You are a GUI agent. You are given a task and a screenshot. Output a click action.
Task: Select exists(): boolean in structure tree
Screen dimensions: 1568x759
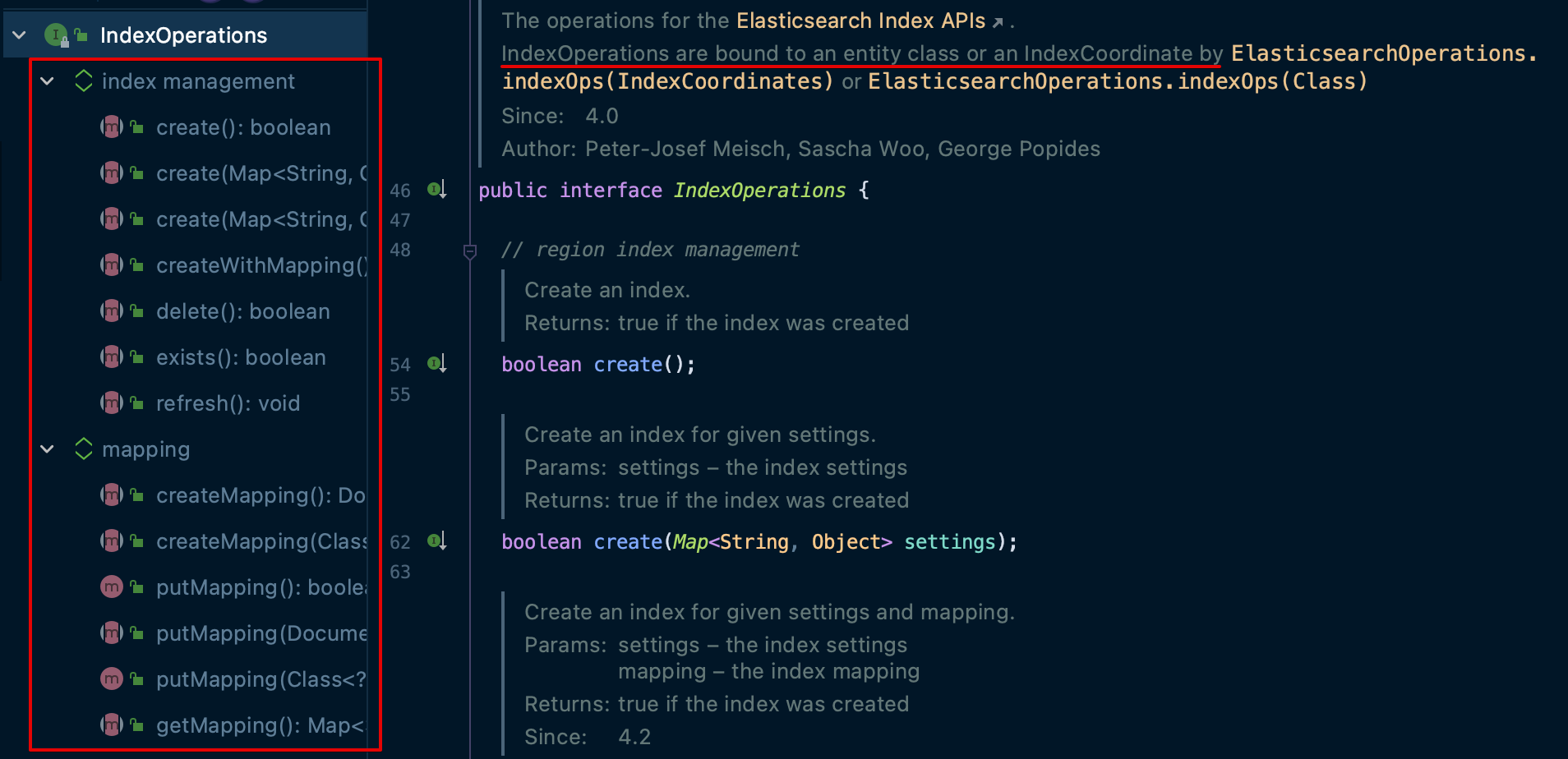tap(241, 357)
